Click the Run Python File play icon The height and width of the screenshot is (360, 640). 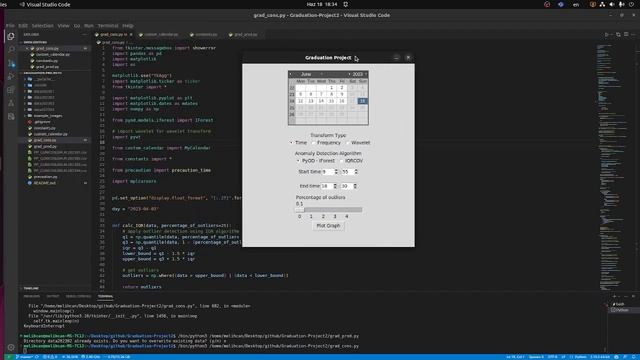(607, 35)
